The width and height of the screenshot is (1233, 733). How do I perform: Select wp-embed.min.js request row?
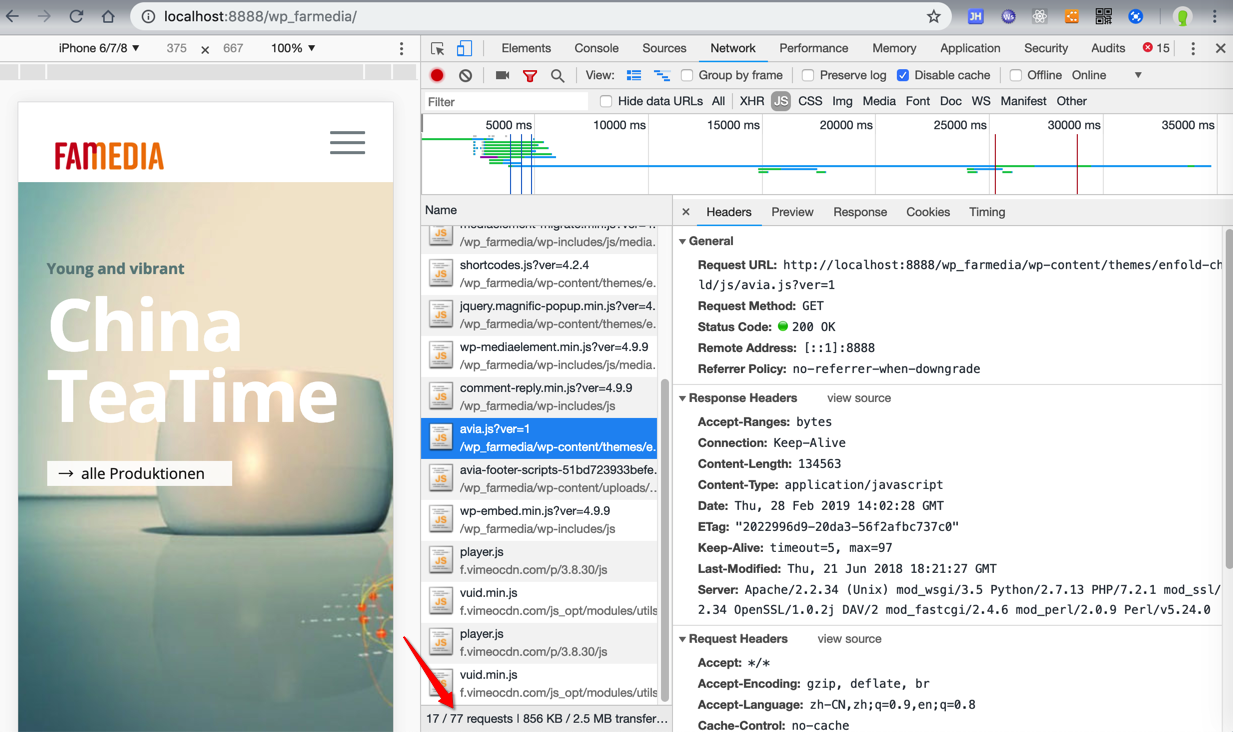540,519
